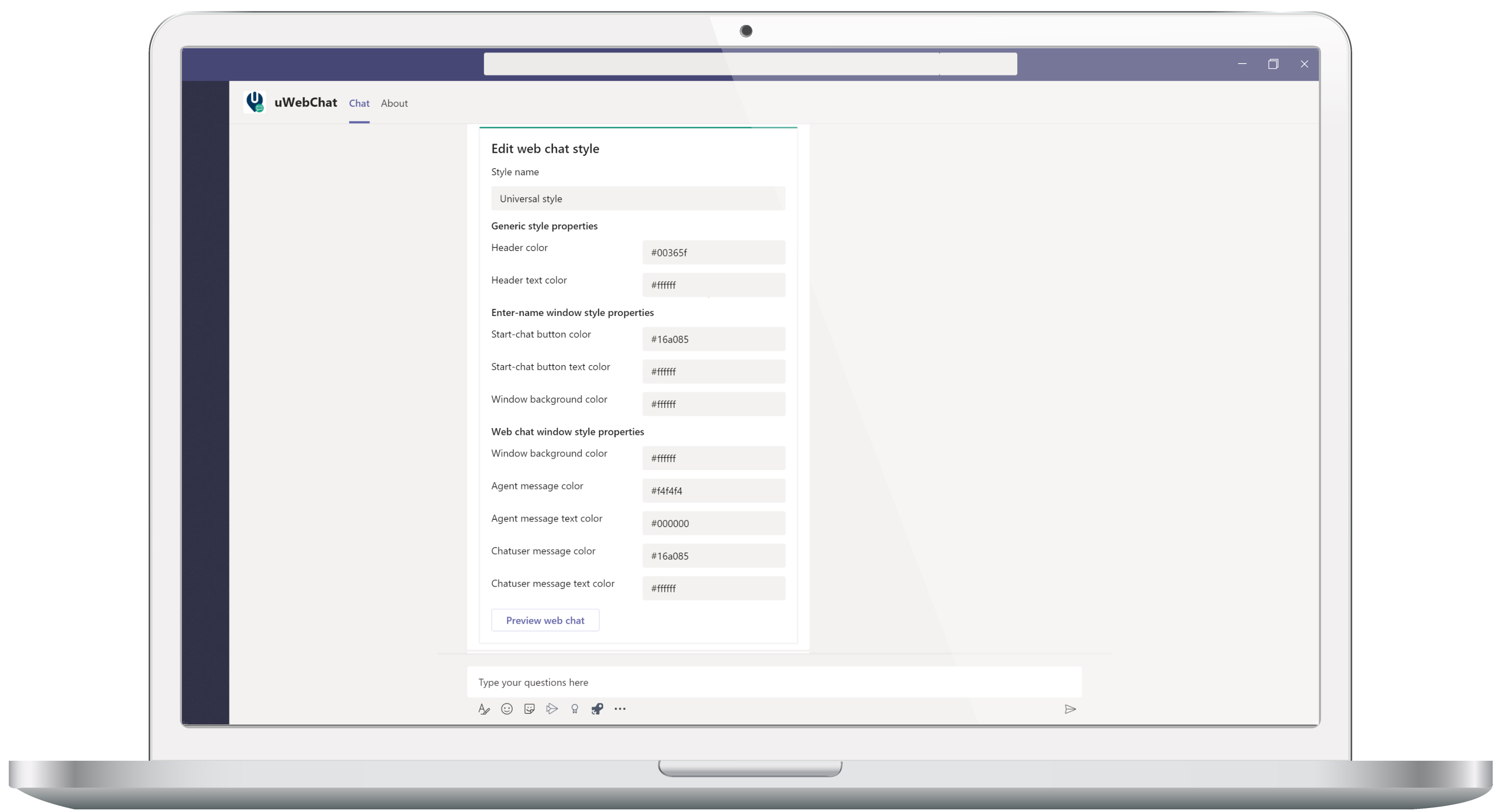Click the chat bubble icon in toolbar

[531, 710]
